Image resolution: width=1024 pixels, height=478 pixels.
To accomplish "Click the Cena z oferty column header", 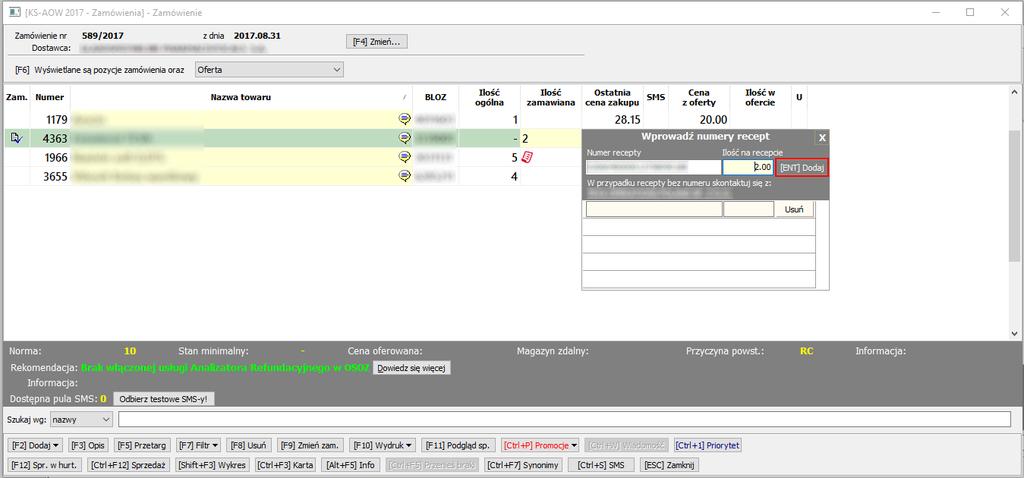I will (698, 97).
